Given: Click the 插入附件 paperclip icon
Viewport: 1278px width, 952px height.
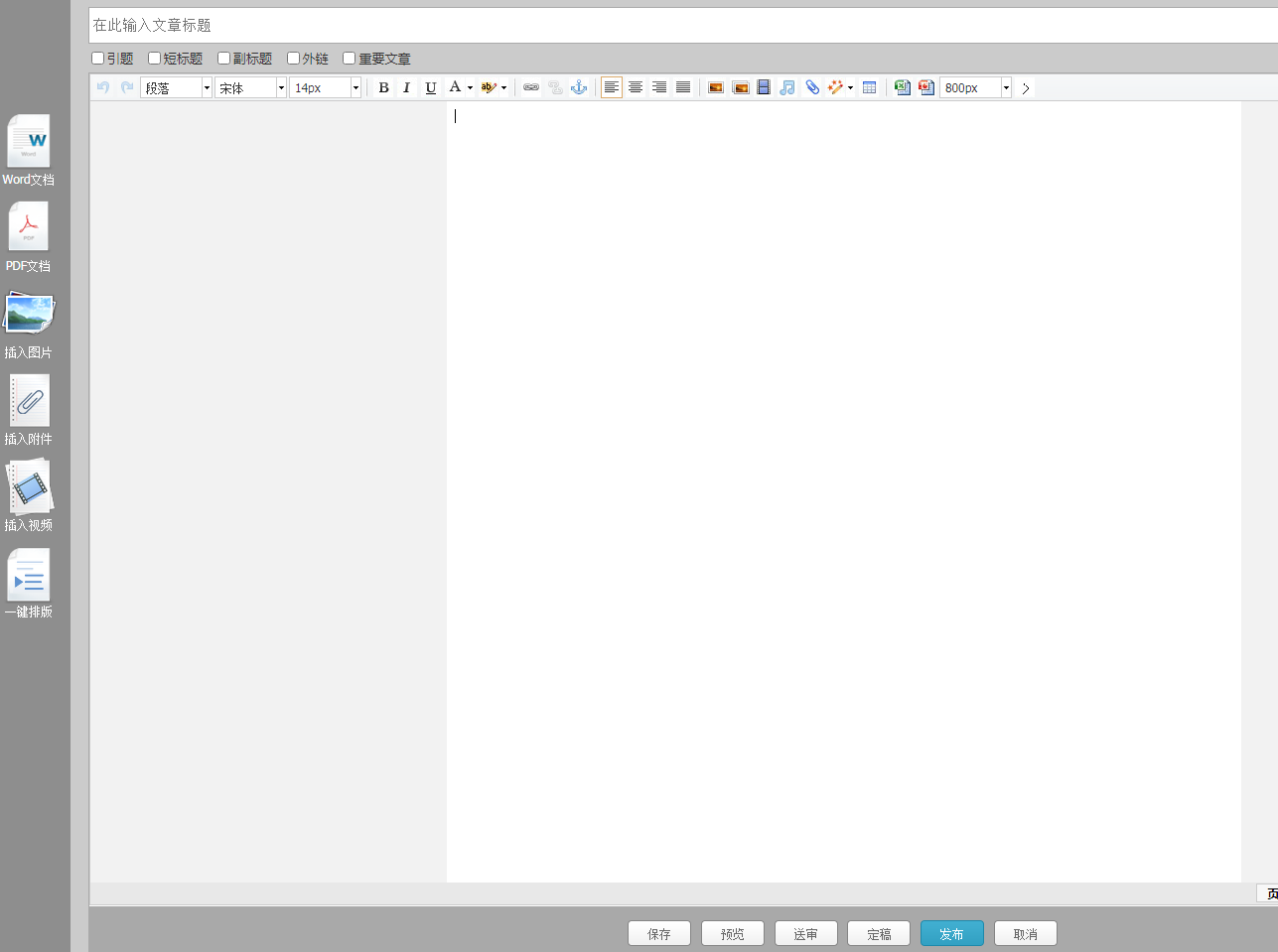Looking at the screenshot, I should pos(29,401).
